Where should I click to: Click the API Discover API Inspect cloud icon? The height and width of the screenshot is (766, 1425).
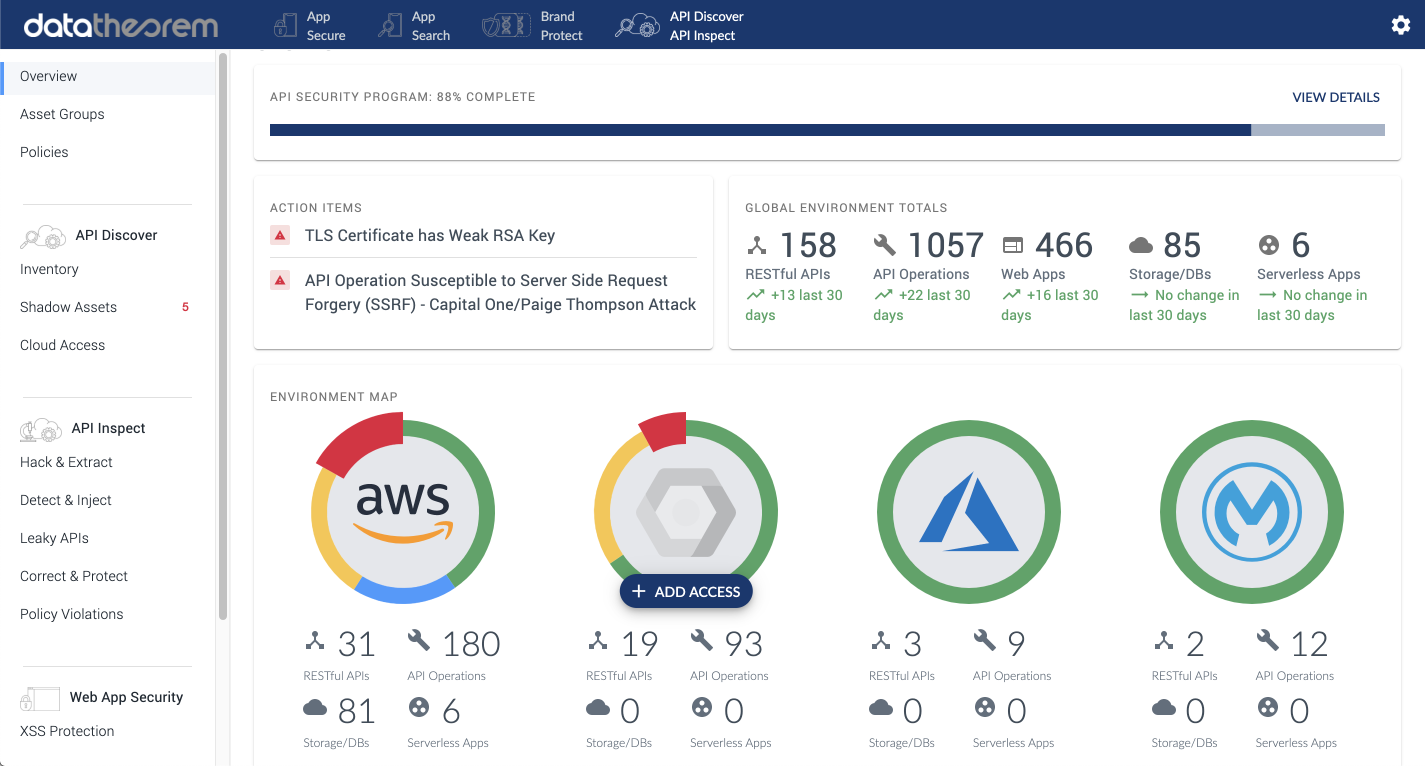tap(637, 26)
